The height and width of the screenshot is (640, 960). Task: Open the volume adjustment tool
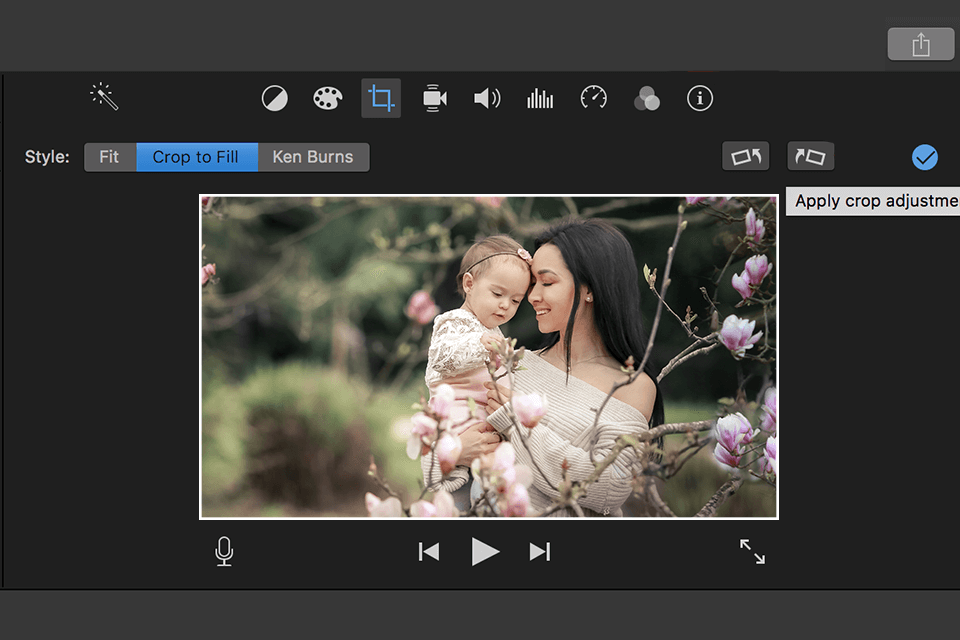487,98
